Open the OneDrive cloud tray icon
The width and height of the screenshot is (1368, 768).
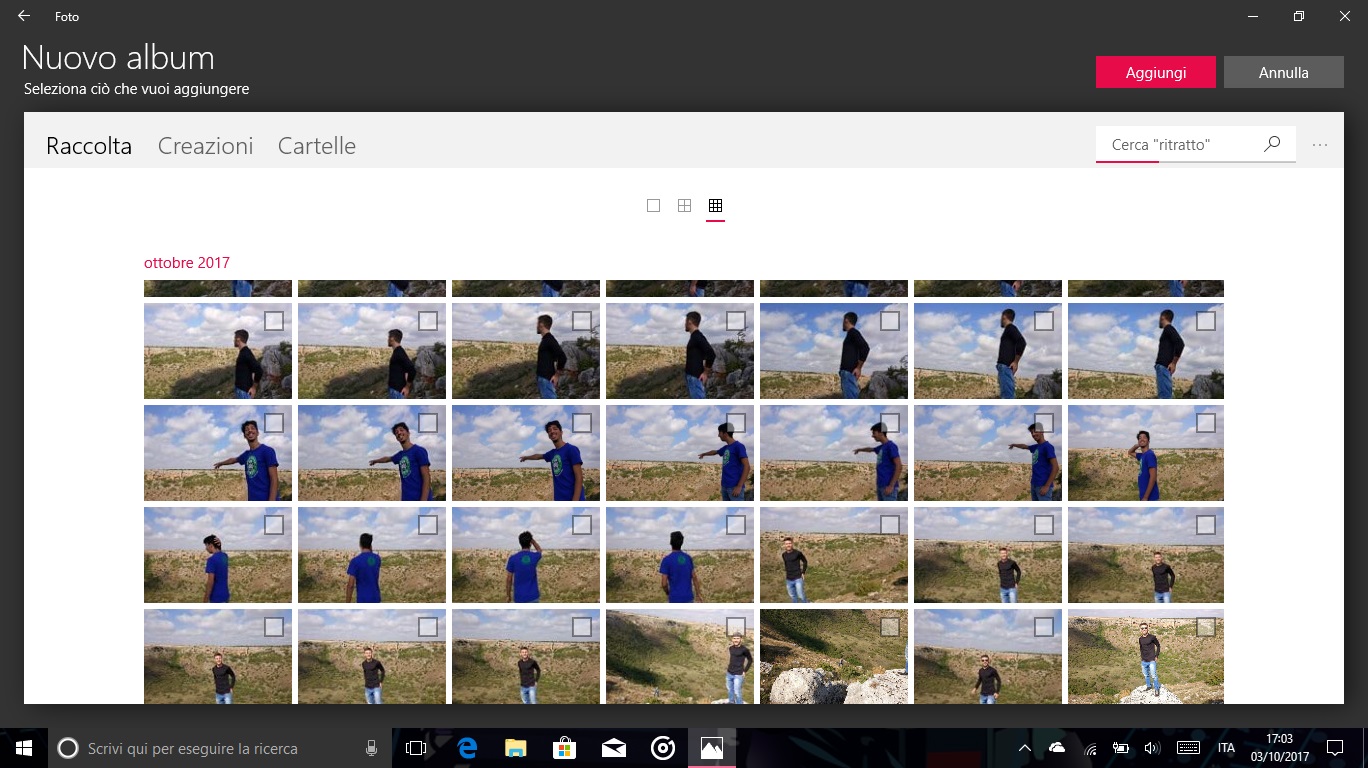[x=1057, y=748]
